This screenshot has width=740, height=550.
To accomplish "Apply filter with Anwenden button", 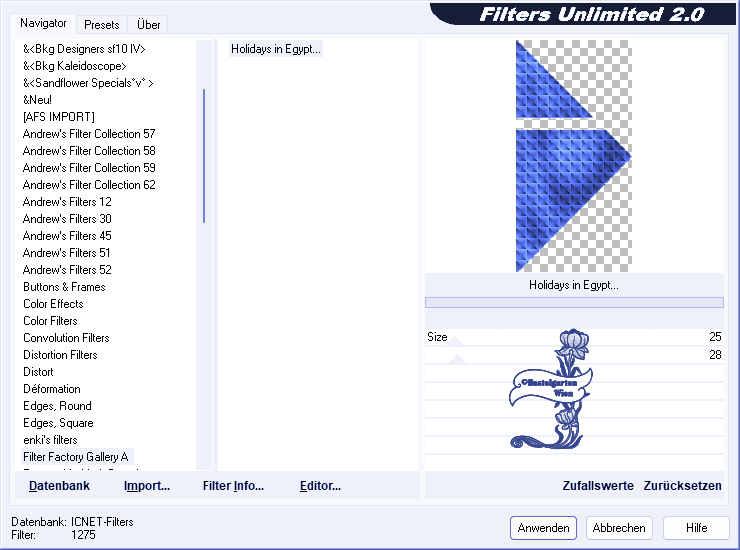I will 543,527.
